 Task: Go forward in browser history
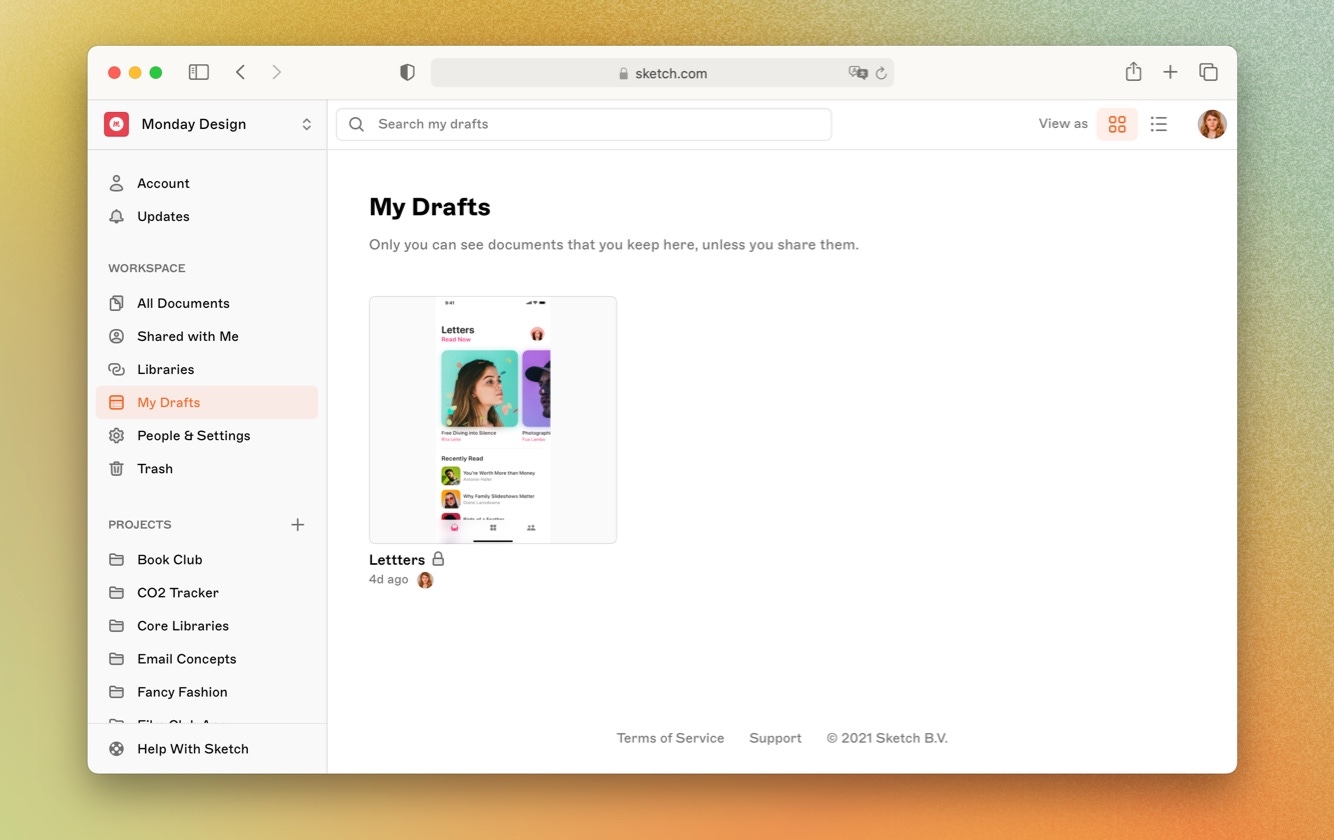tap(277, 72)
